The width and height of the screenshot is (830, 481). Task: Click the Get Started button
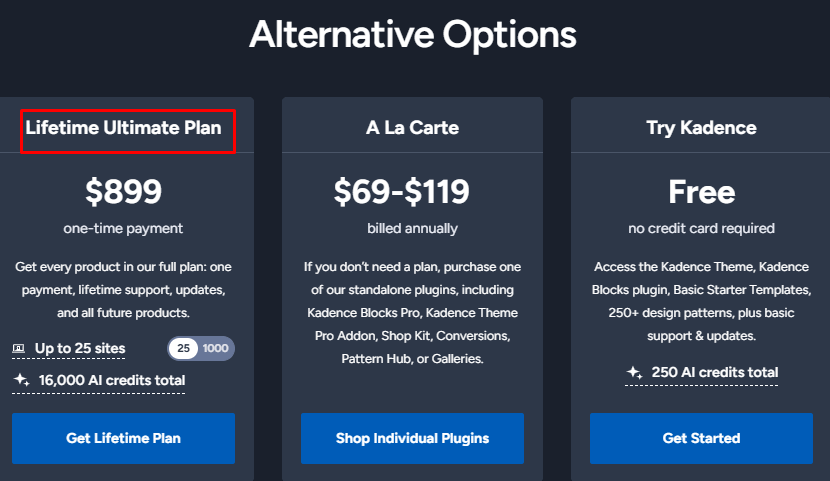click(701, 438)
